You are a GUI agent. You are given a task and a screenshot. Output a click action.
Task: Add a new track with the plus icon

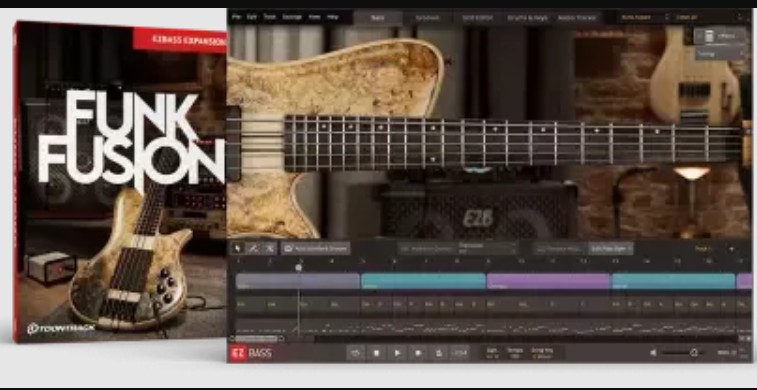click(x=731, y=249)
